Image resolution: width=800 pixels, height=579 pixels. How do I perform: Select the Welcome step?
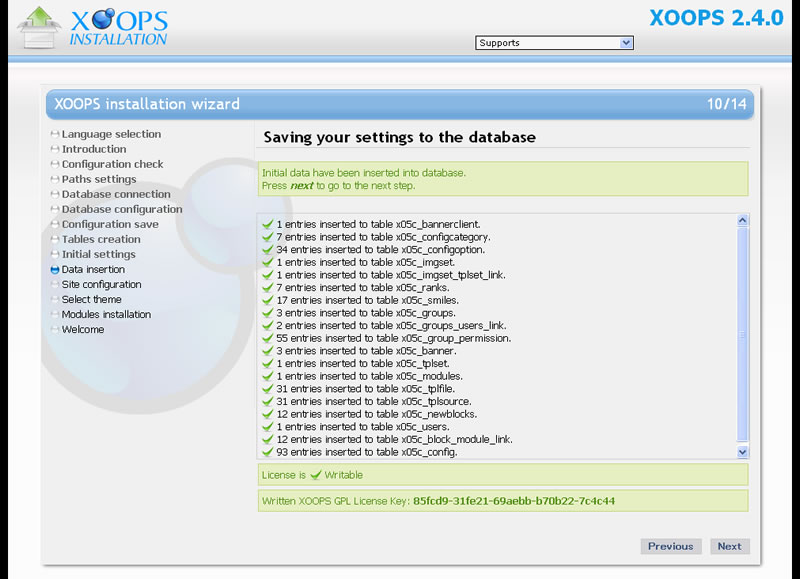point(83,330)
